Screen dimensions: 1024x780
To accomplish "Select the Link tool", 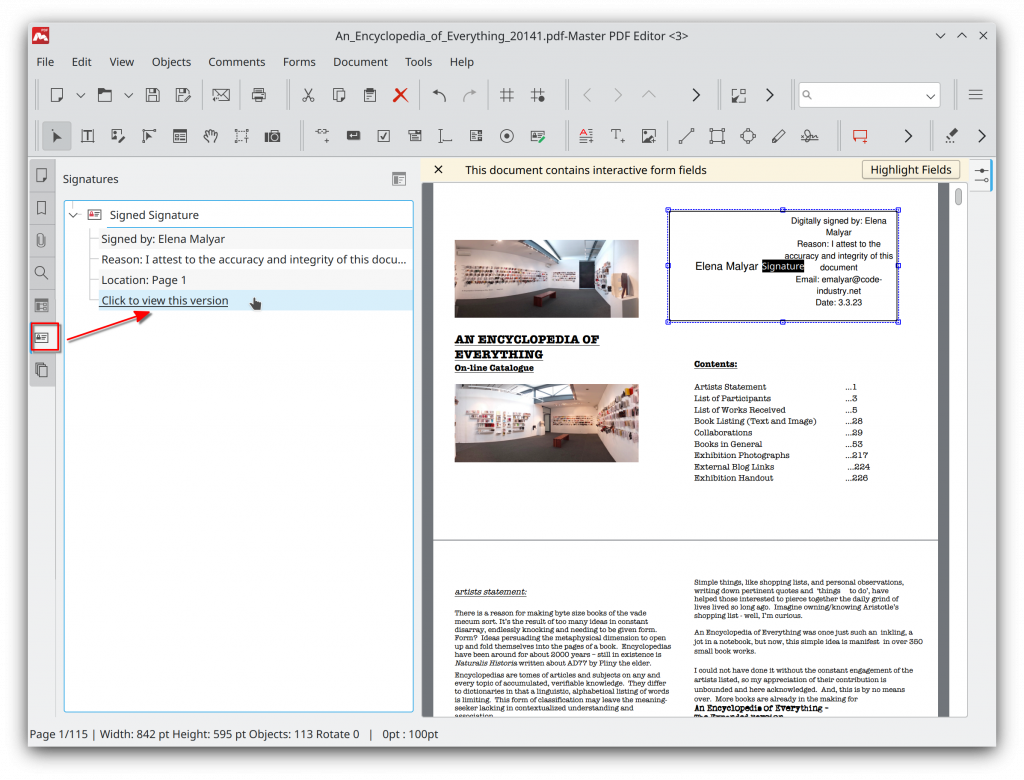I will point(322,135).
